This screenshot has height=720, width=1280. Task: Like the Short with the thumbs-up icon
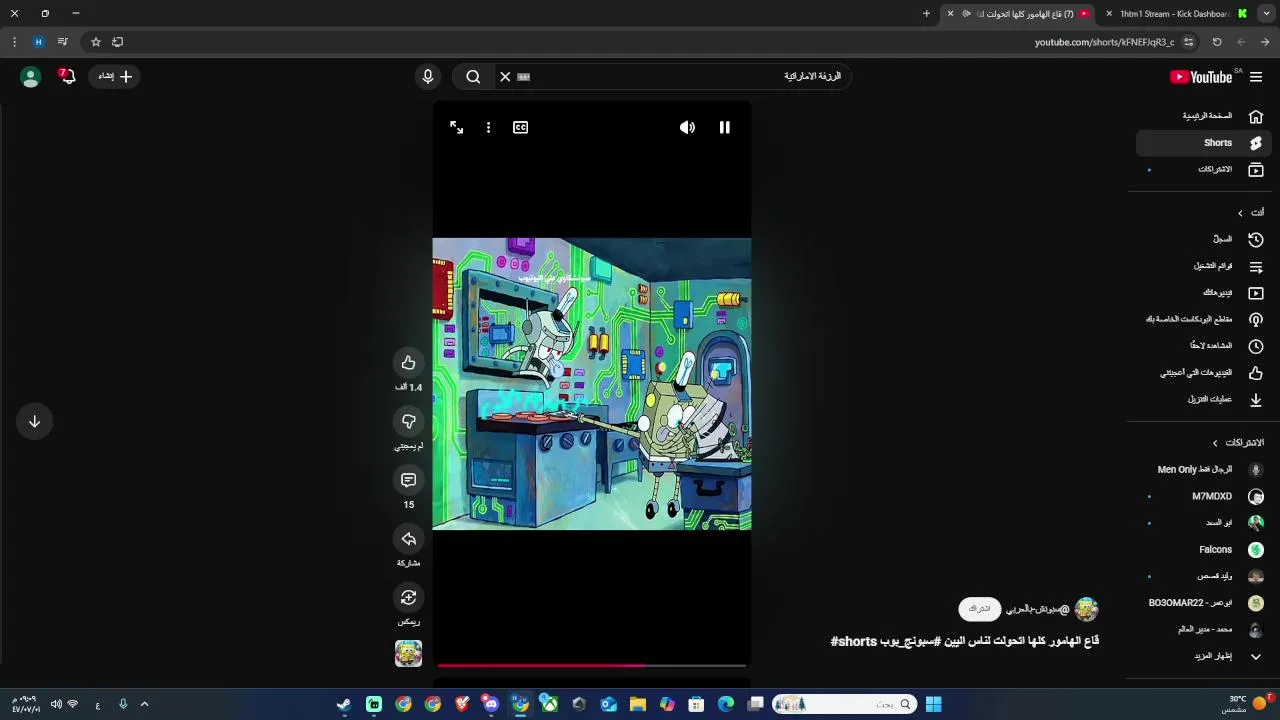(x=408, y=362)
